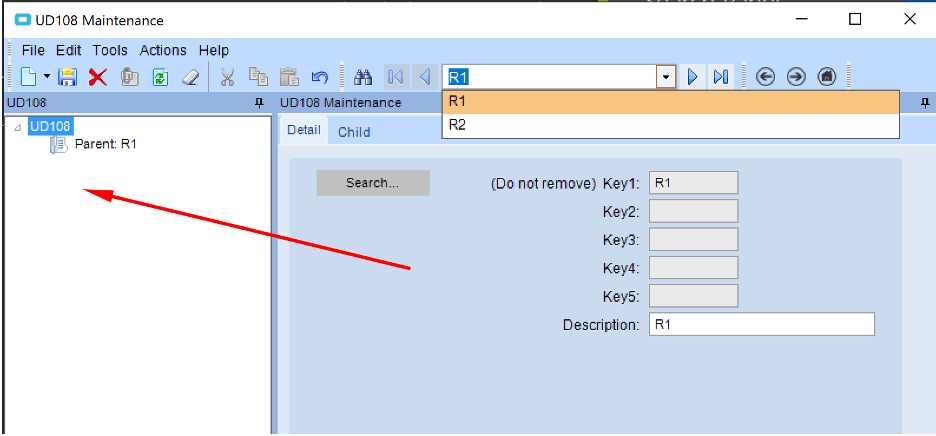
Task: Select R2 in the dropdown list
Action: pos(670,125)
